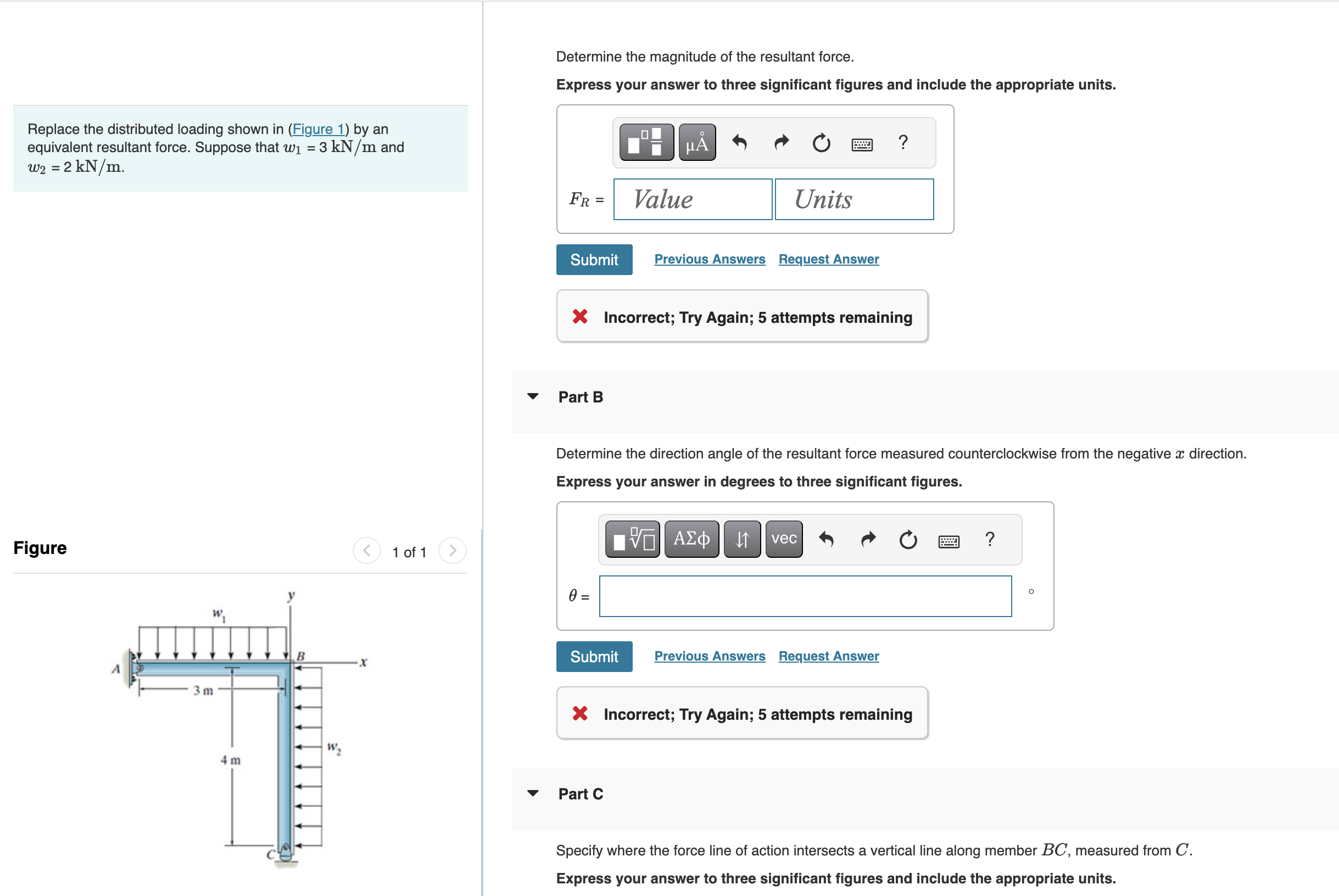Viewport: 1339px width, 896px height.
Task: Click Previous Answers under Part A
Action: click(709, 259)
